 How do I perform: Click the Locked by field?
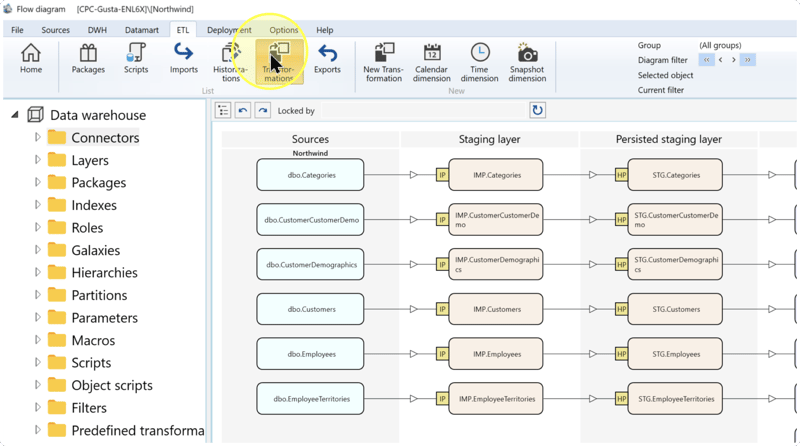coord(423,111)
